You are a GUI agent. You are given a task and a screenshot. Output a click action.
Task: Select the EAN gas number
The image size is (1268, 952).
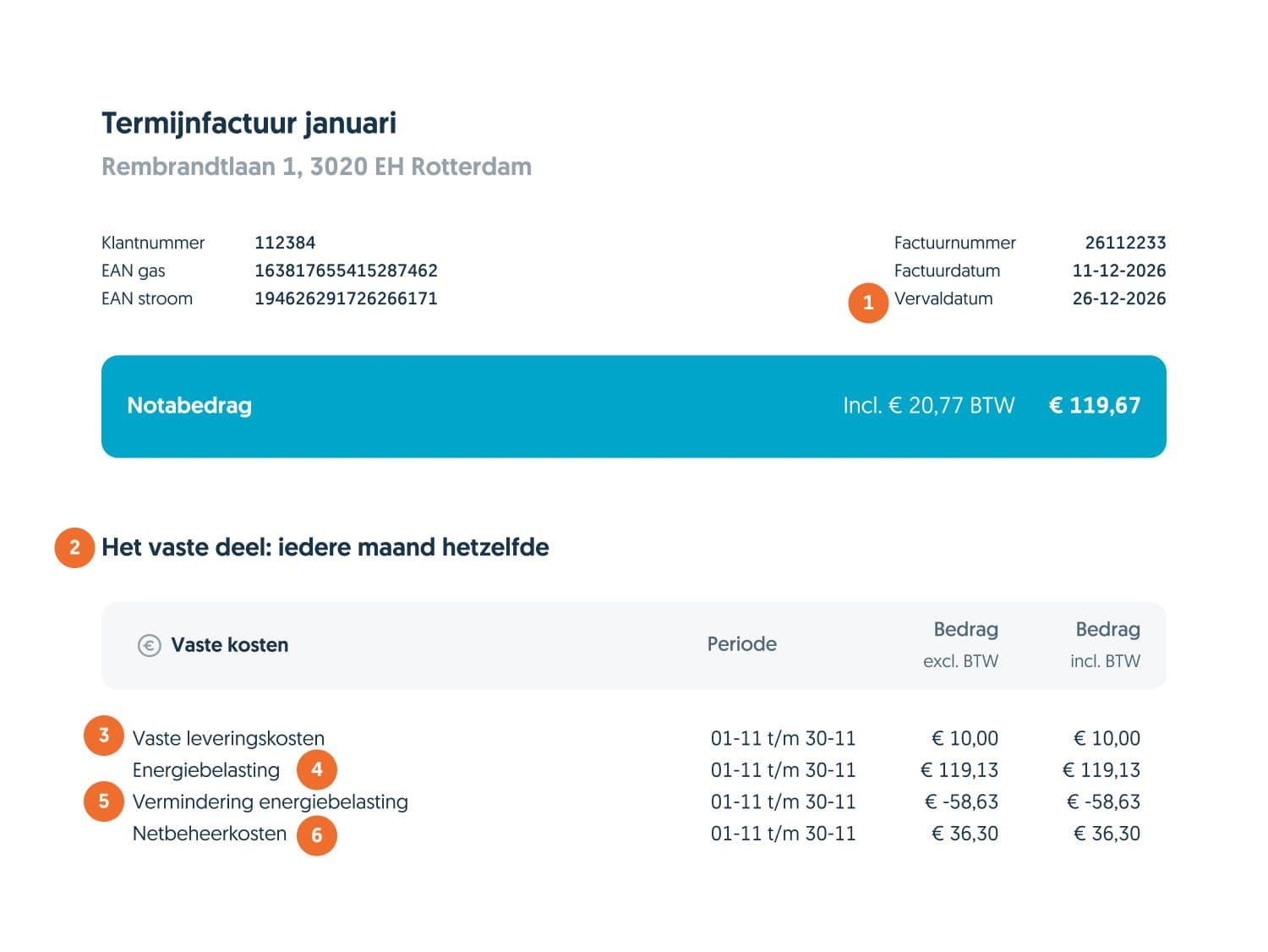point(346,271)
